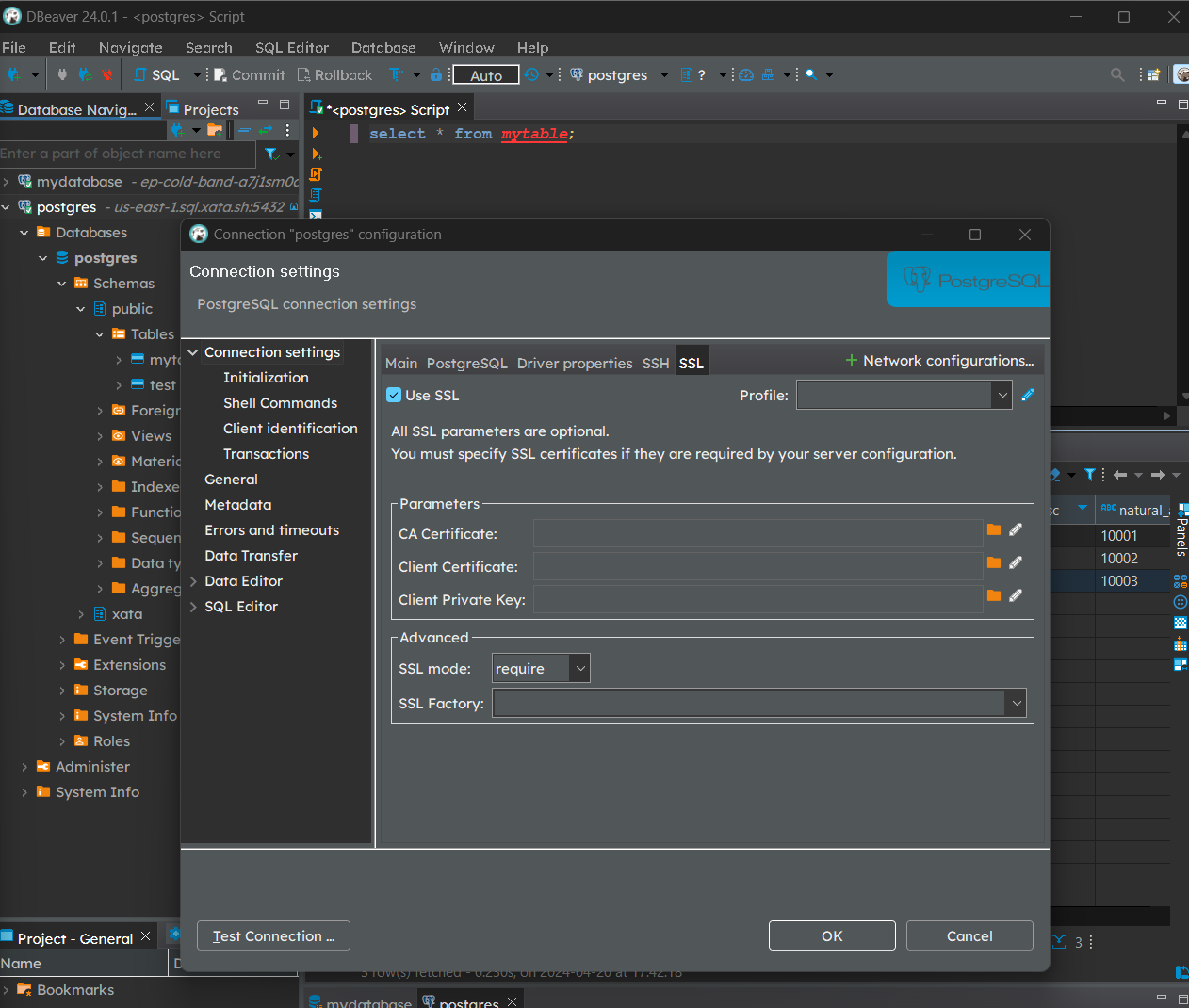Browse for Client Private Key folder icon

993,596
